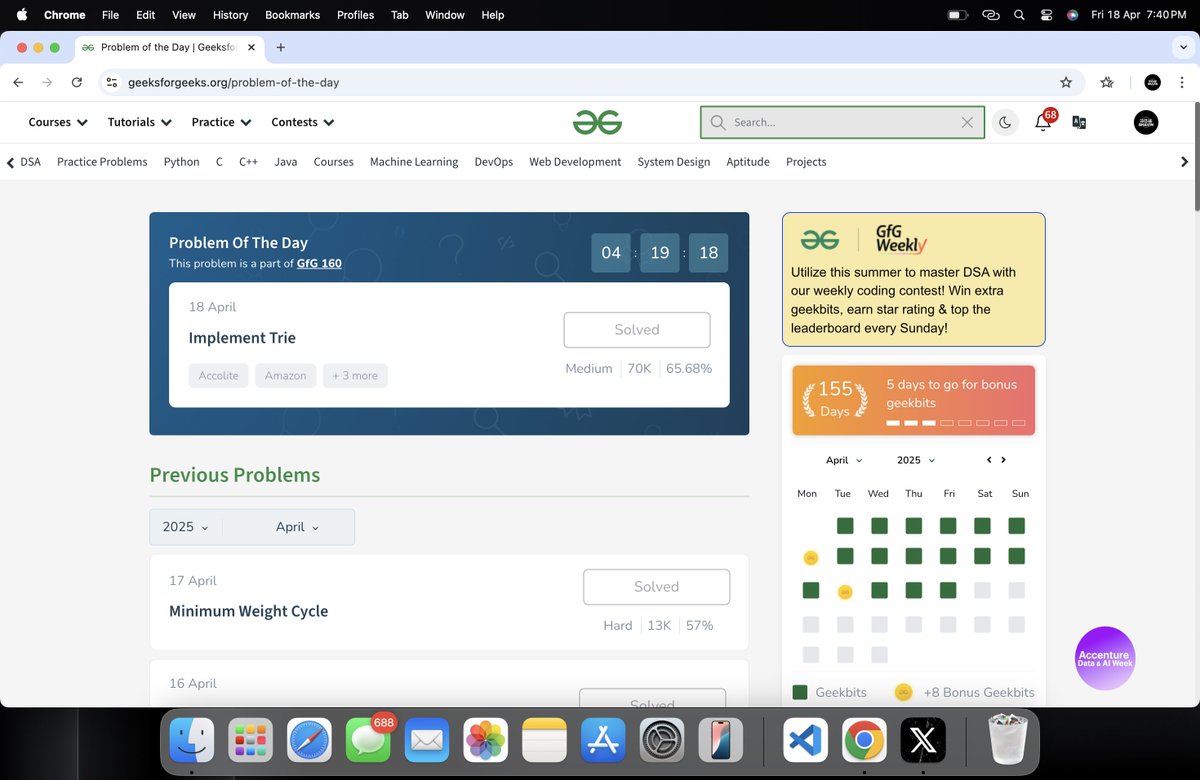
Task: Click the search input field
Action: [842, 122]
